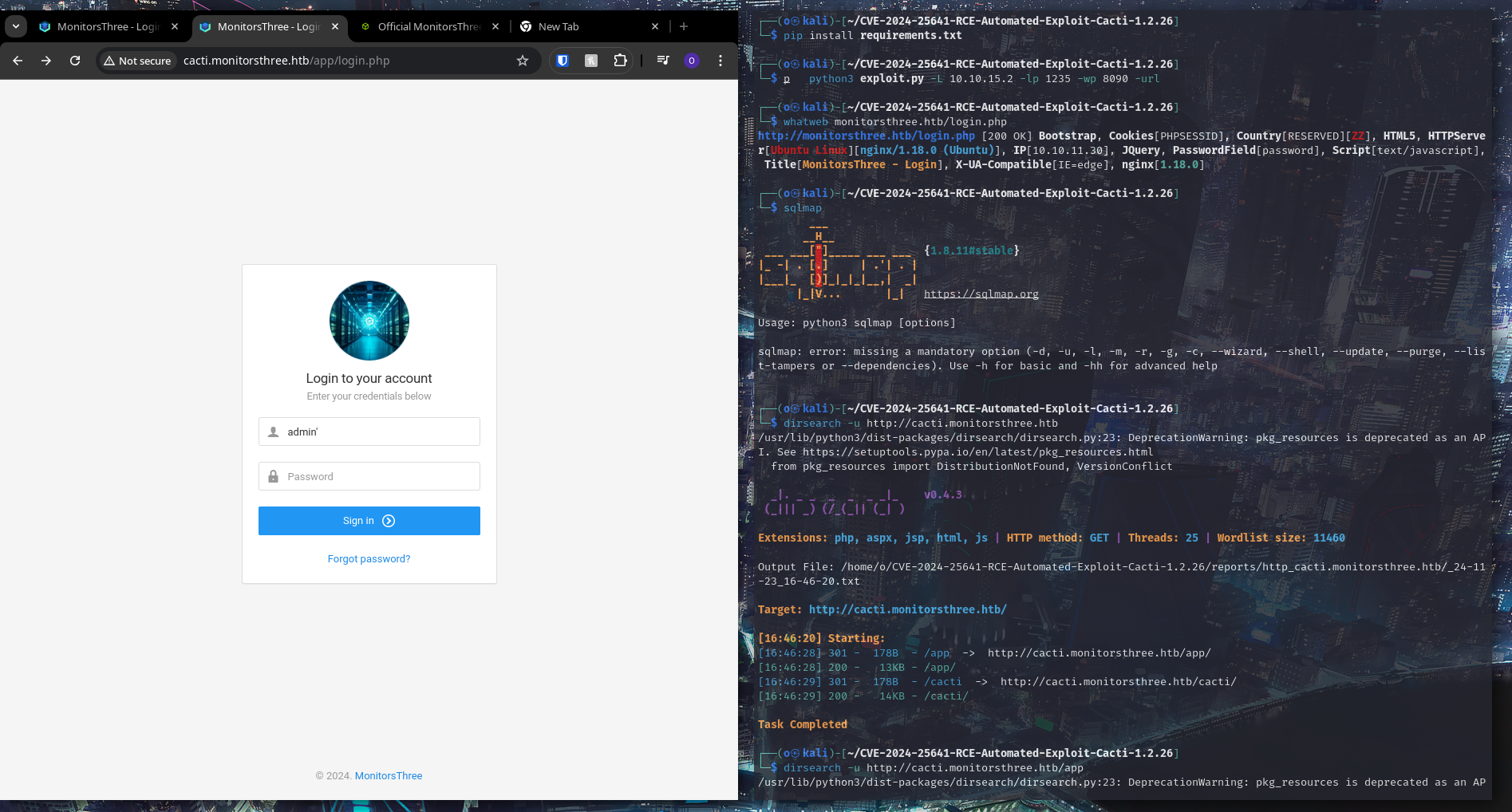Focus the username field containing admin'
The width and height of the screenshot is (1512, 812).
[x=369, y=432]
